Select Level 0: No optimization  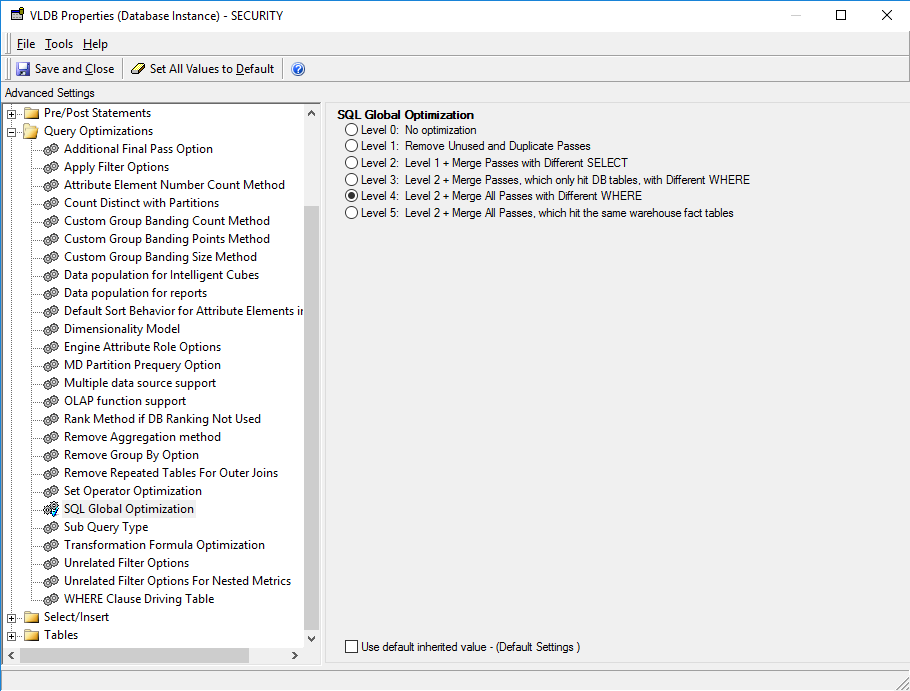point(352,130)
